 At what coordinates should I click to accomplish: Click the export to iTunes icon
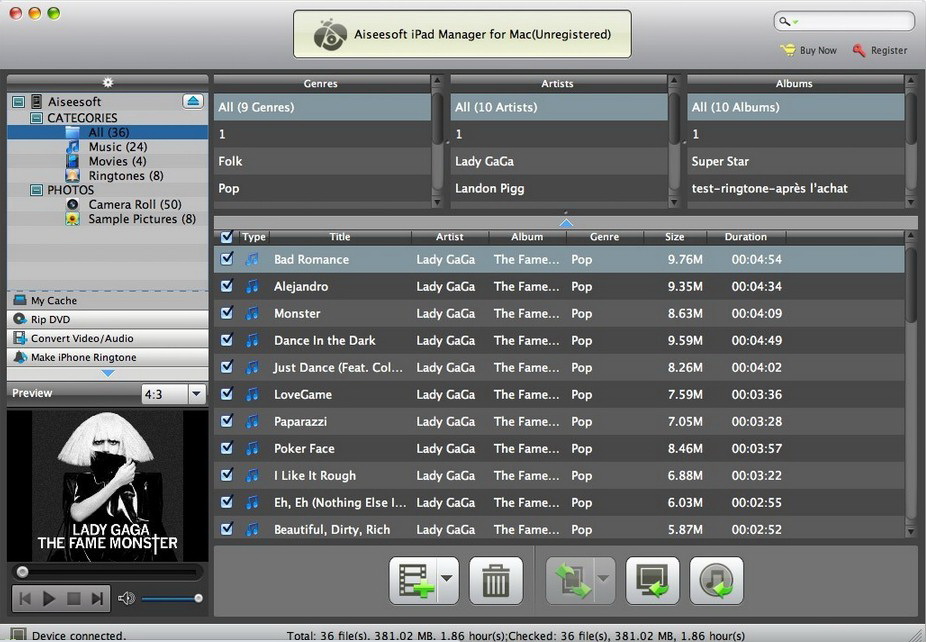(716, 581)
